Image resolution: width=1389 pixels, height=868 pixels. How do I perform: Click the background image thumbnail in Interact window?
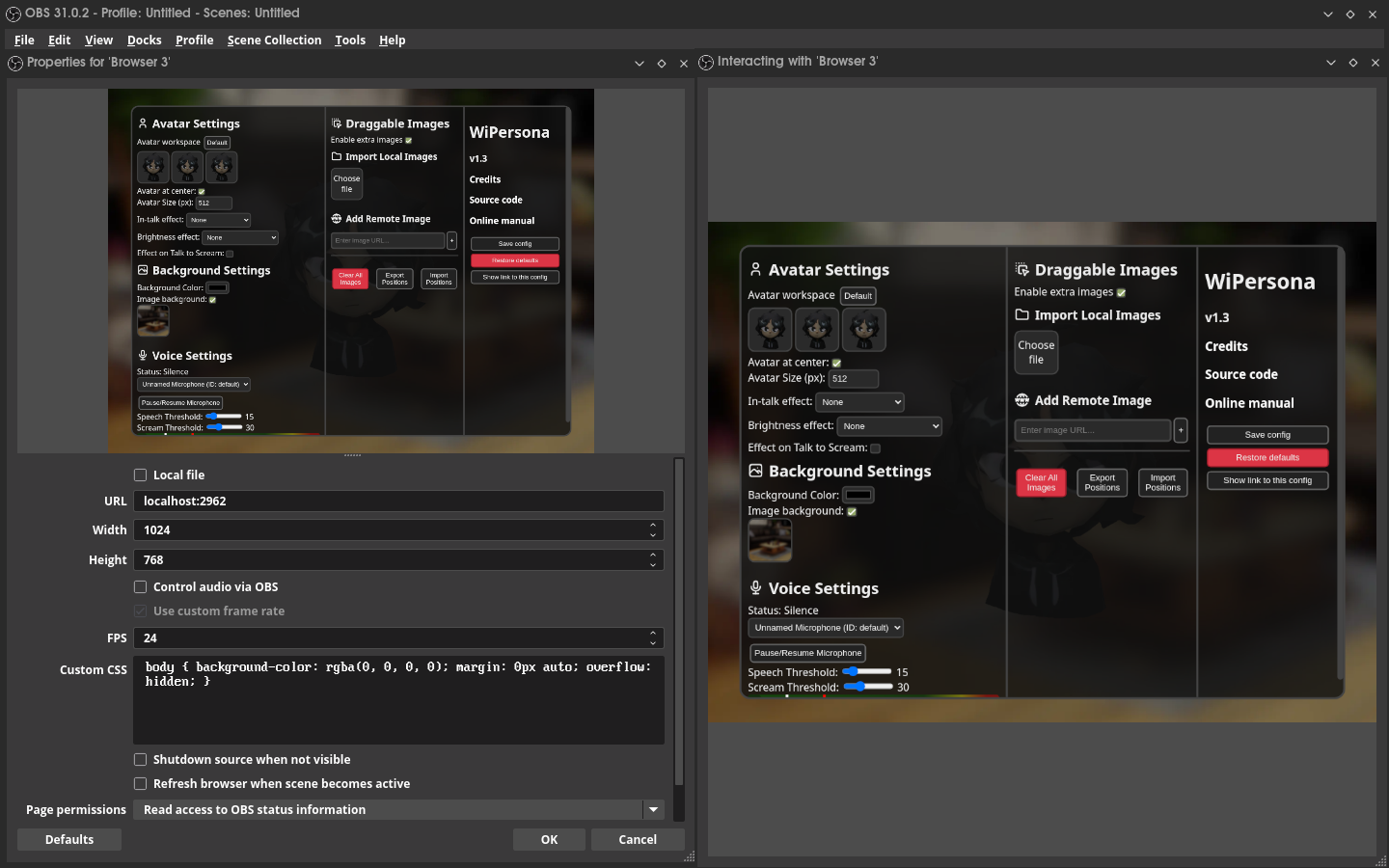pos(770,540)
